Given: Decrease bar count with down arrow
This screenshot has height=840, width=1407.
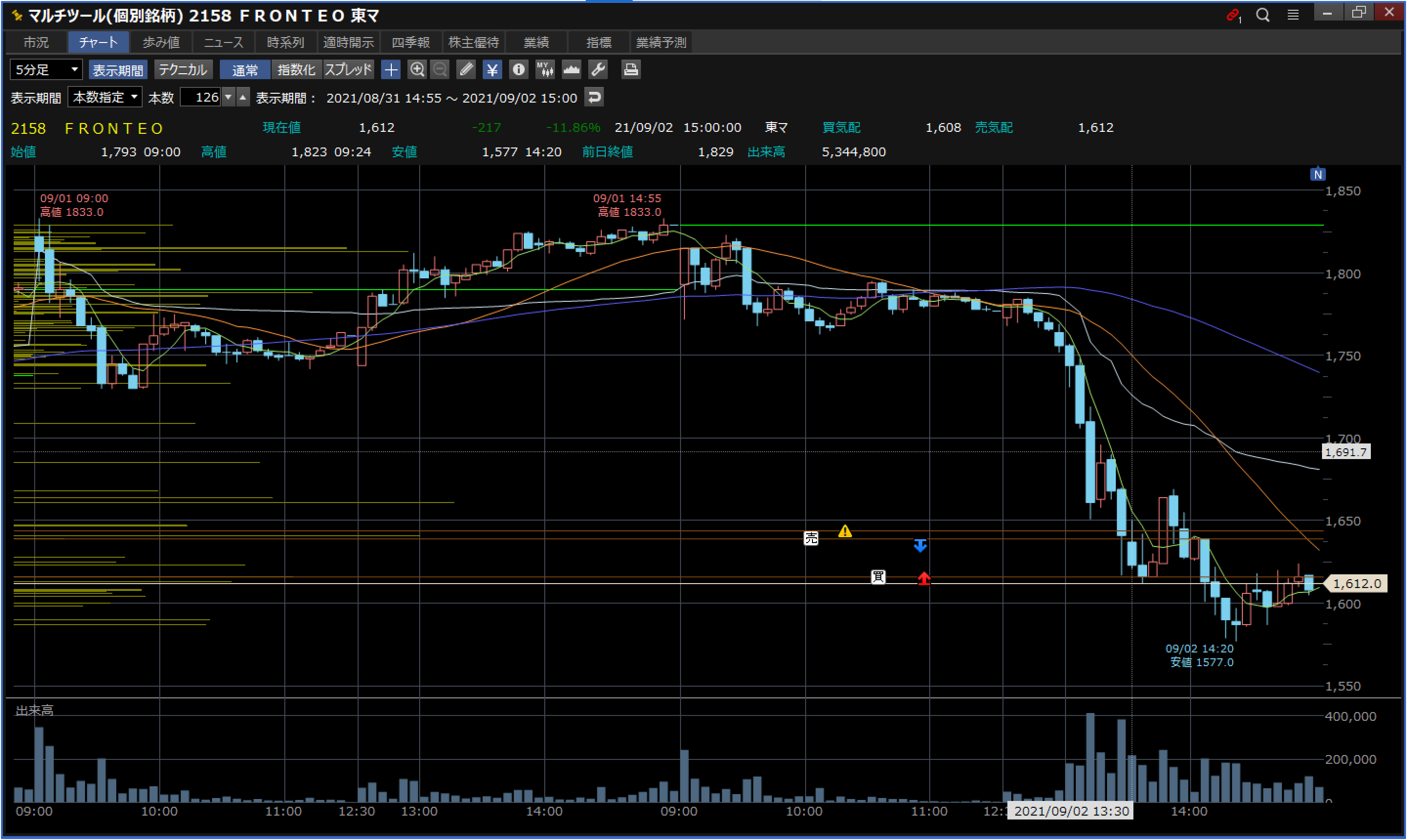Looking at the screenshot, I should (228, 97).
